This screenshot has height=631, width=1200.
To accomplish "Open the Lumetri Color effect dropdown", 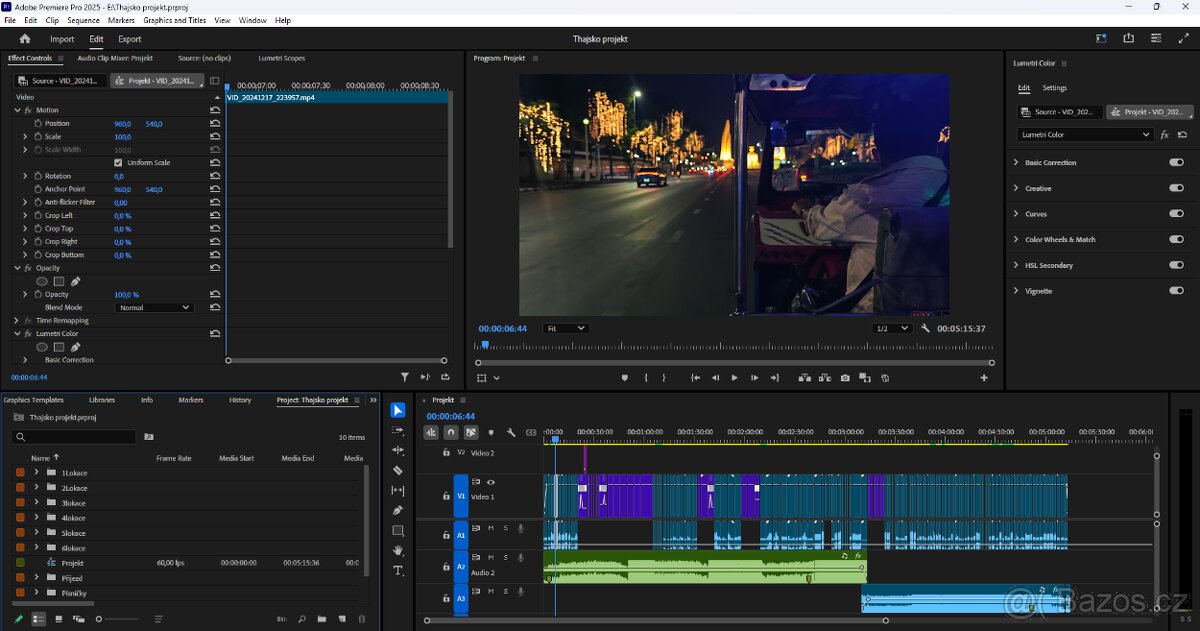I will (x=1086, y=135).
